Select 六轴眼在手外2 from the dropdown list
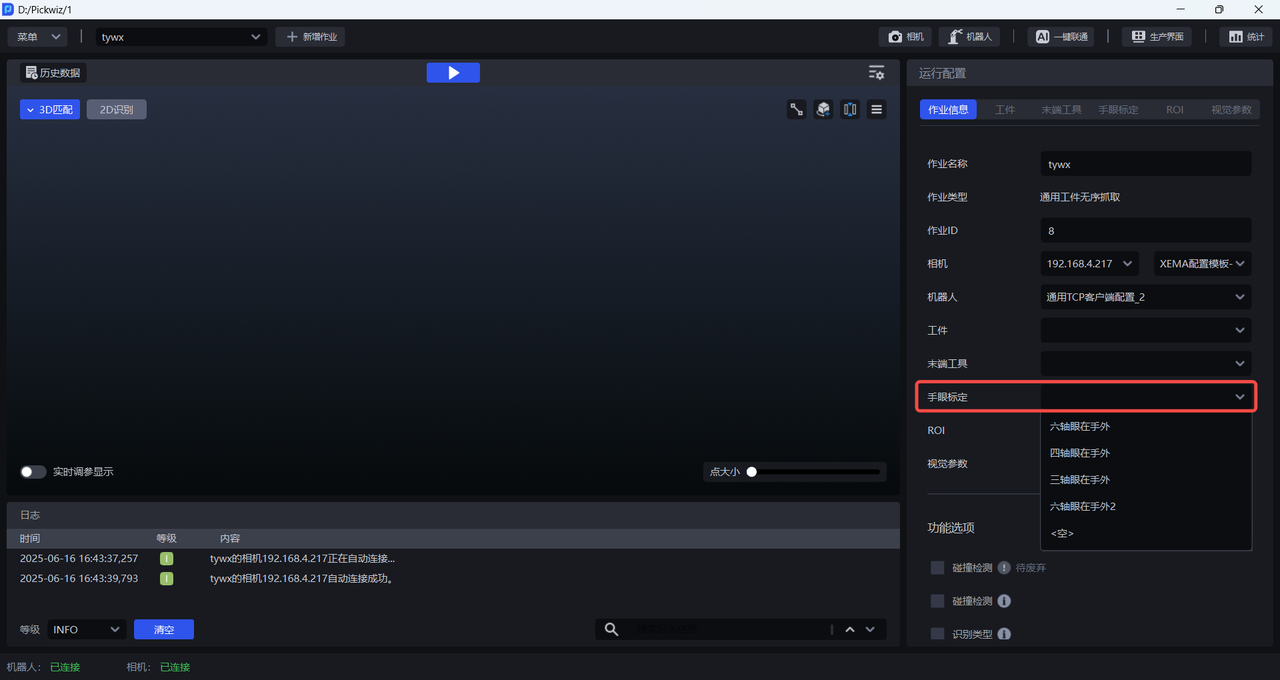 pyautogui.click(x=1082, y=506)
